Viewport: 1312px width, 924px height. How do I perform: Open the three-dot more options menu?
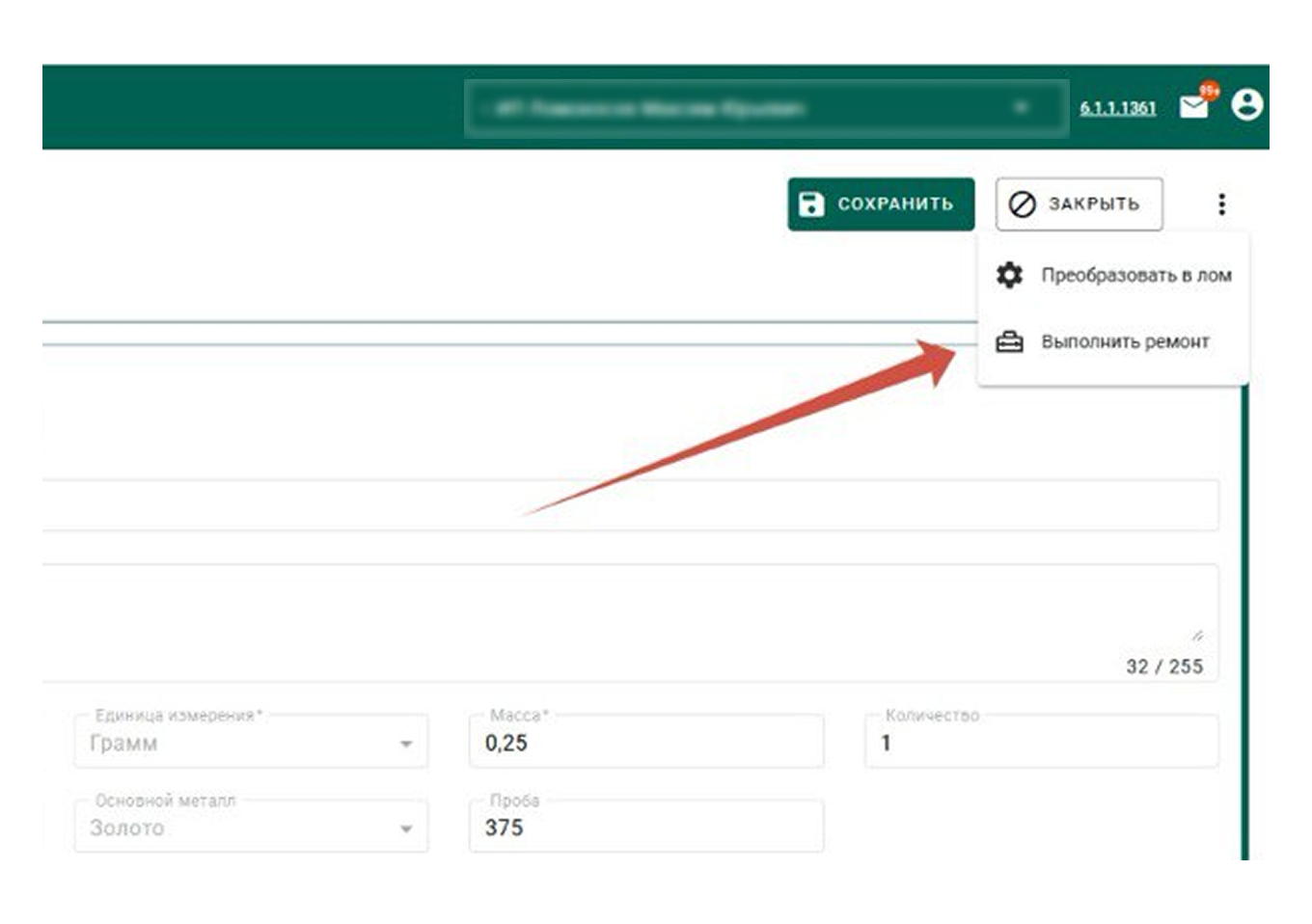[x=1221, y=204]
